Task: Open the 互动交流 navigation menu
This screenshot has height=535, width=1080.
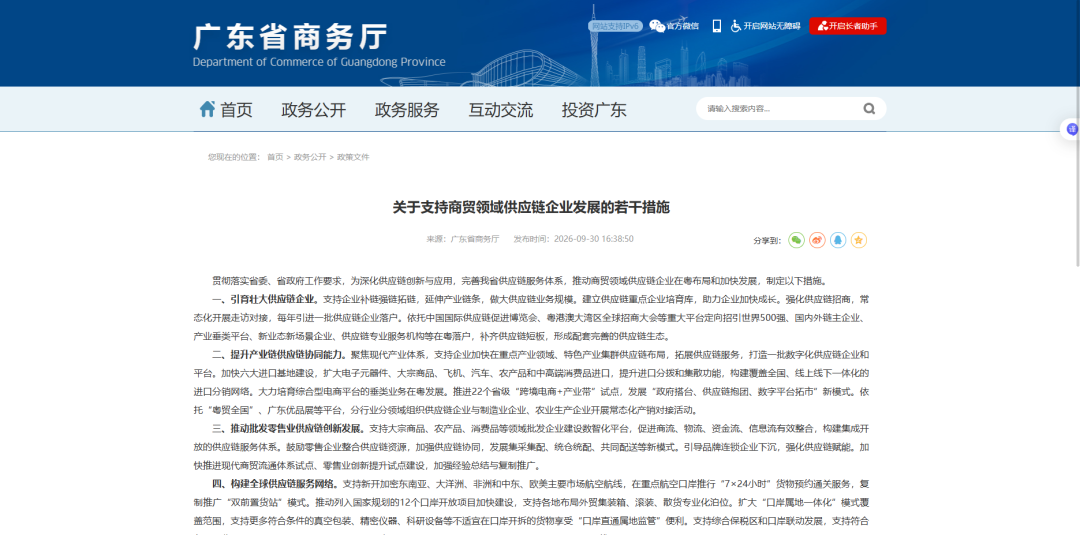Action: click(x=501, y=109)
